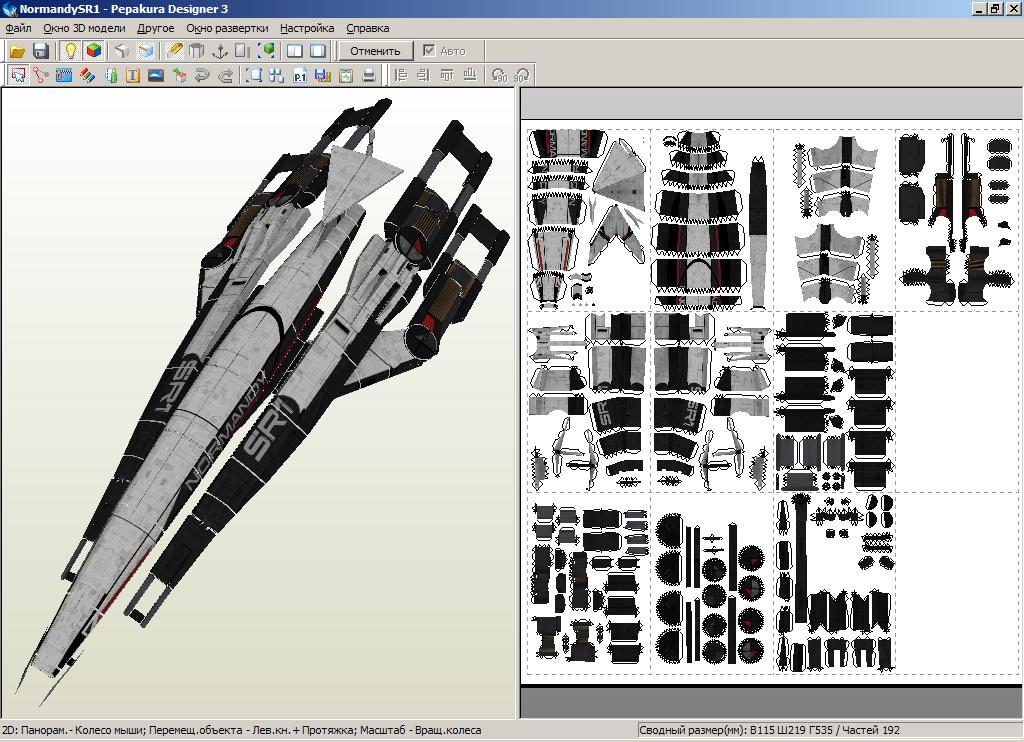1024x742 pixels.
Task: Rotate part 90 degrees counterclockwise
Action: coord(500,75)
